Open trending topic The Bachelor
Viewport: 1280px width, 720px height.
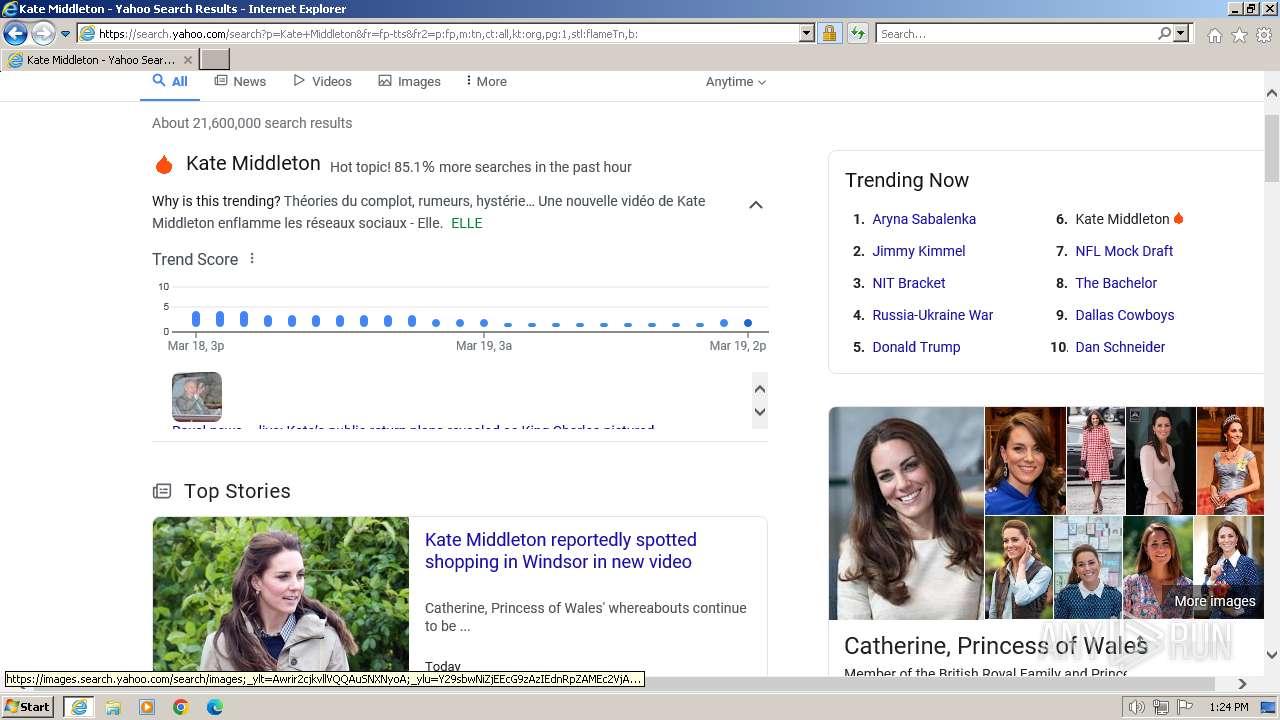click(1116, 283)
